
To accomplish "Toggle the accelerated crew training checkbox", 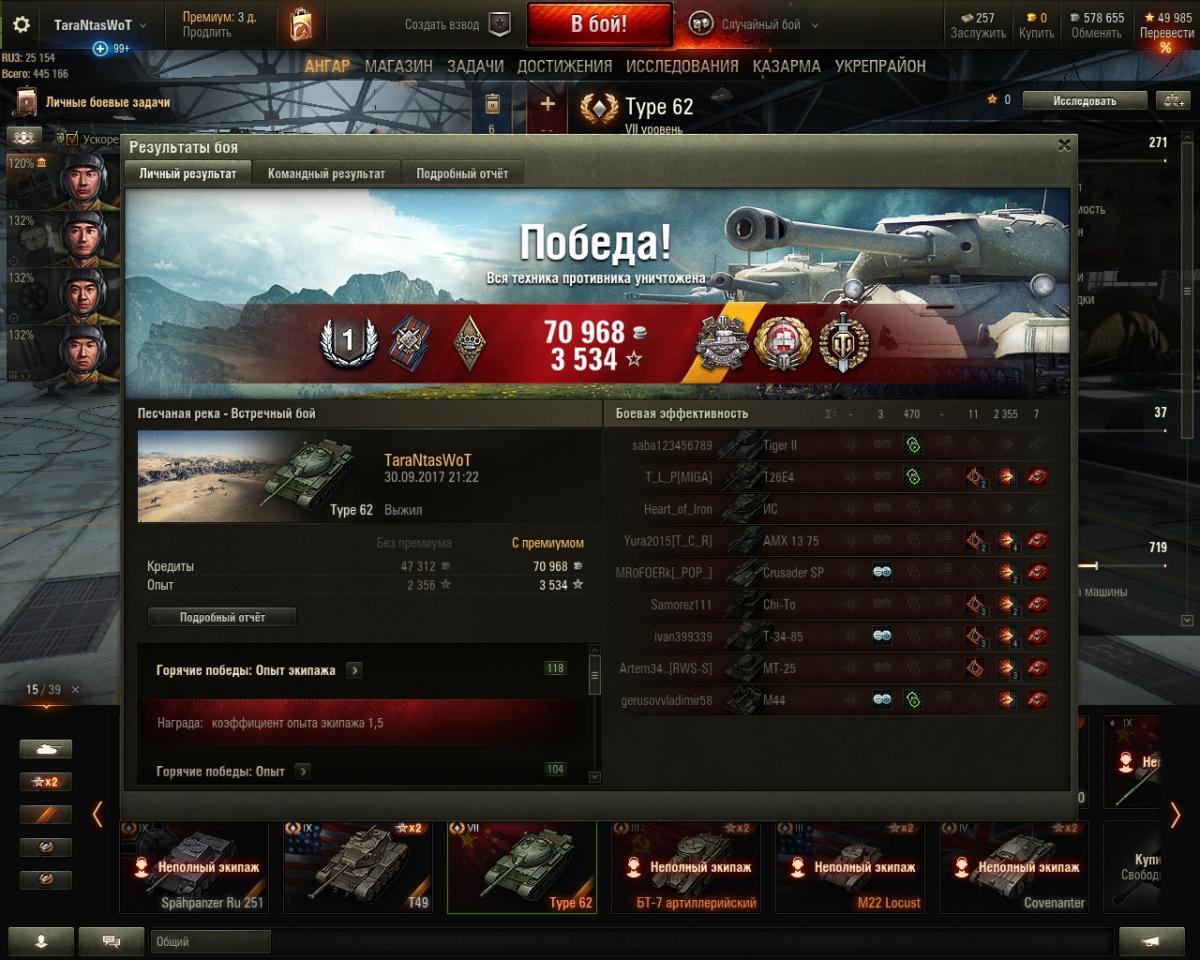I will pyautogui.click(x=72, y=139).
